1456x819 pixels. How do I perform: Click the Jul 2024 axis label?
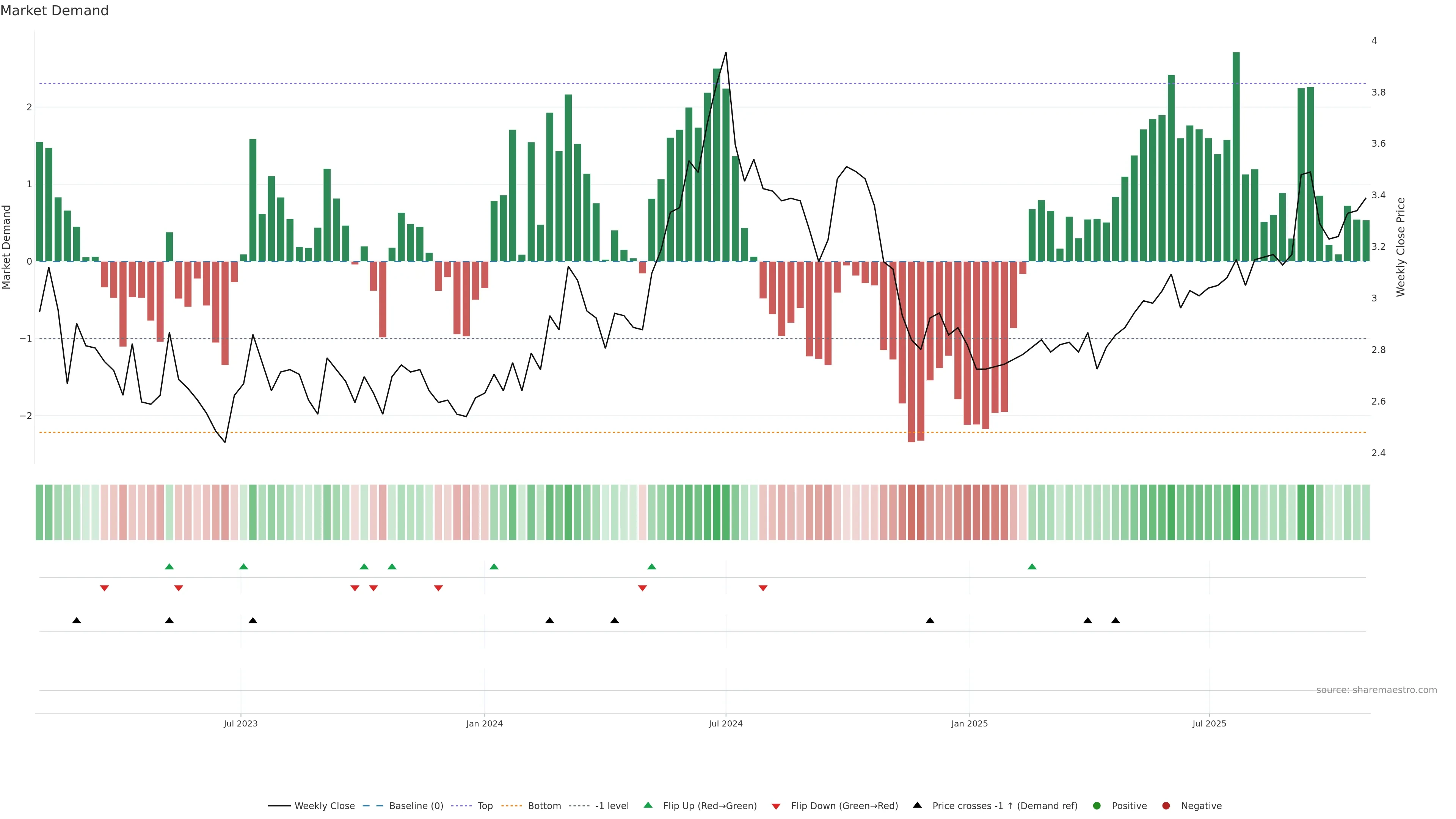click(x=725, y=724)
